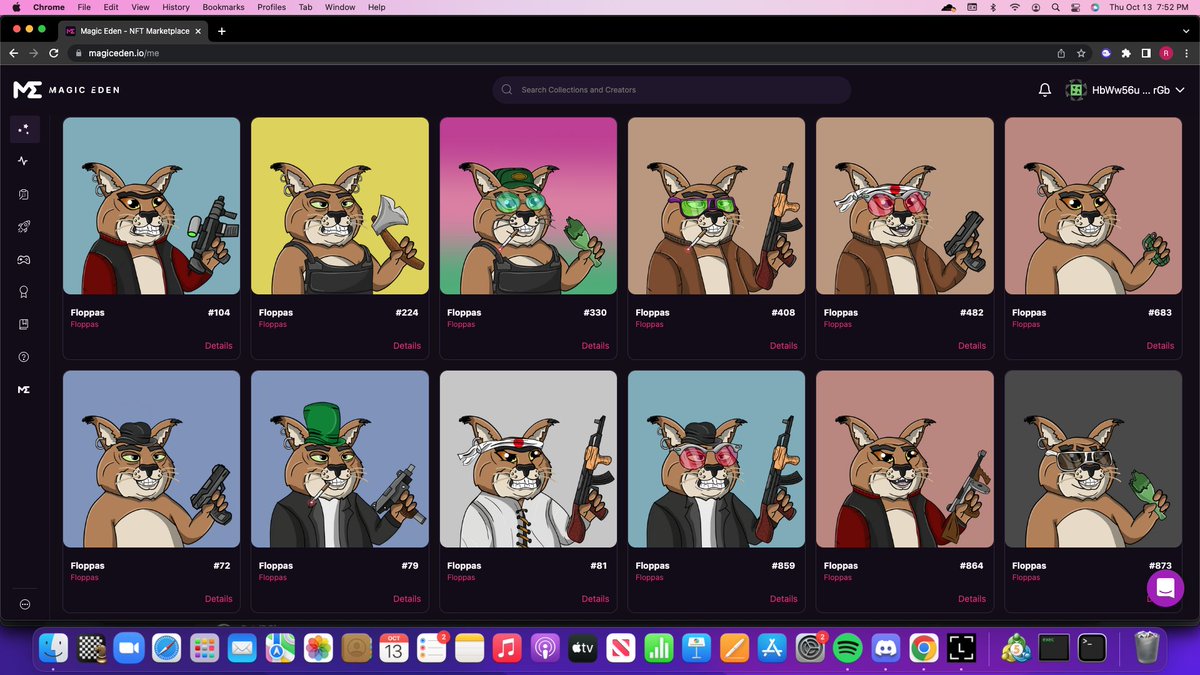The image size is (1200, 675).
Task: Open a new Chrome tab
Action: (222, 31)
